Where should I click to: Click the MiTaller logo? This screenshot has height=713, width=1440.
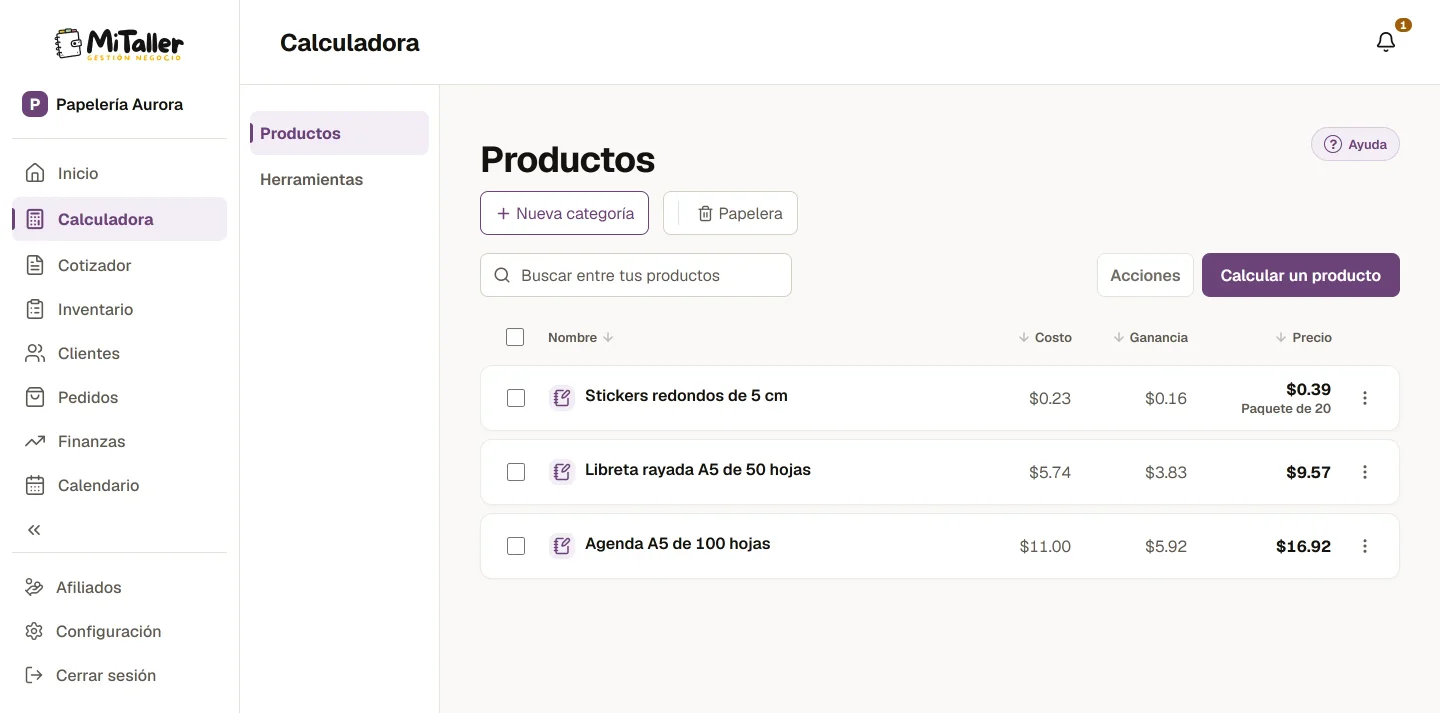[x=119, y=43]
